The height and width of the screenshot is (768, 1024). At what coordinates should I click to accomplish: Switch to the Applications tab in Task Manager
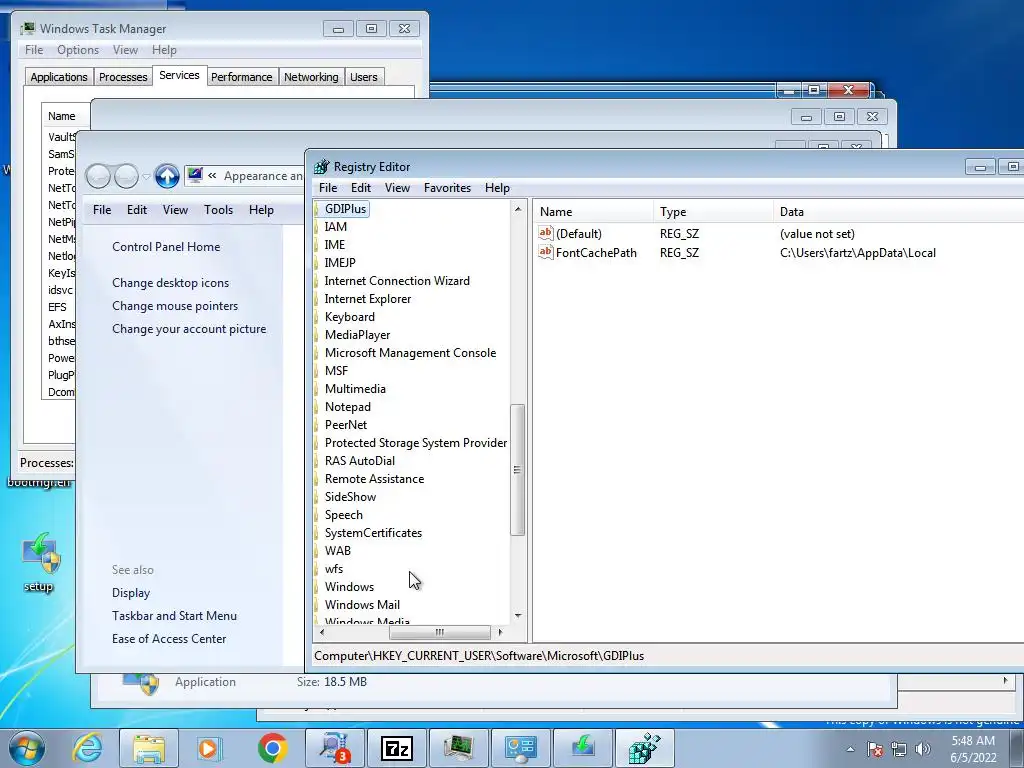click(x=59, y=77)
